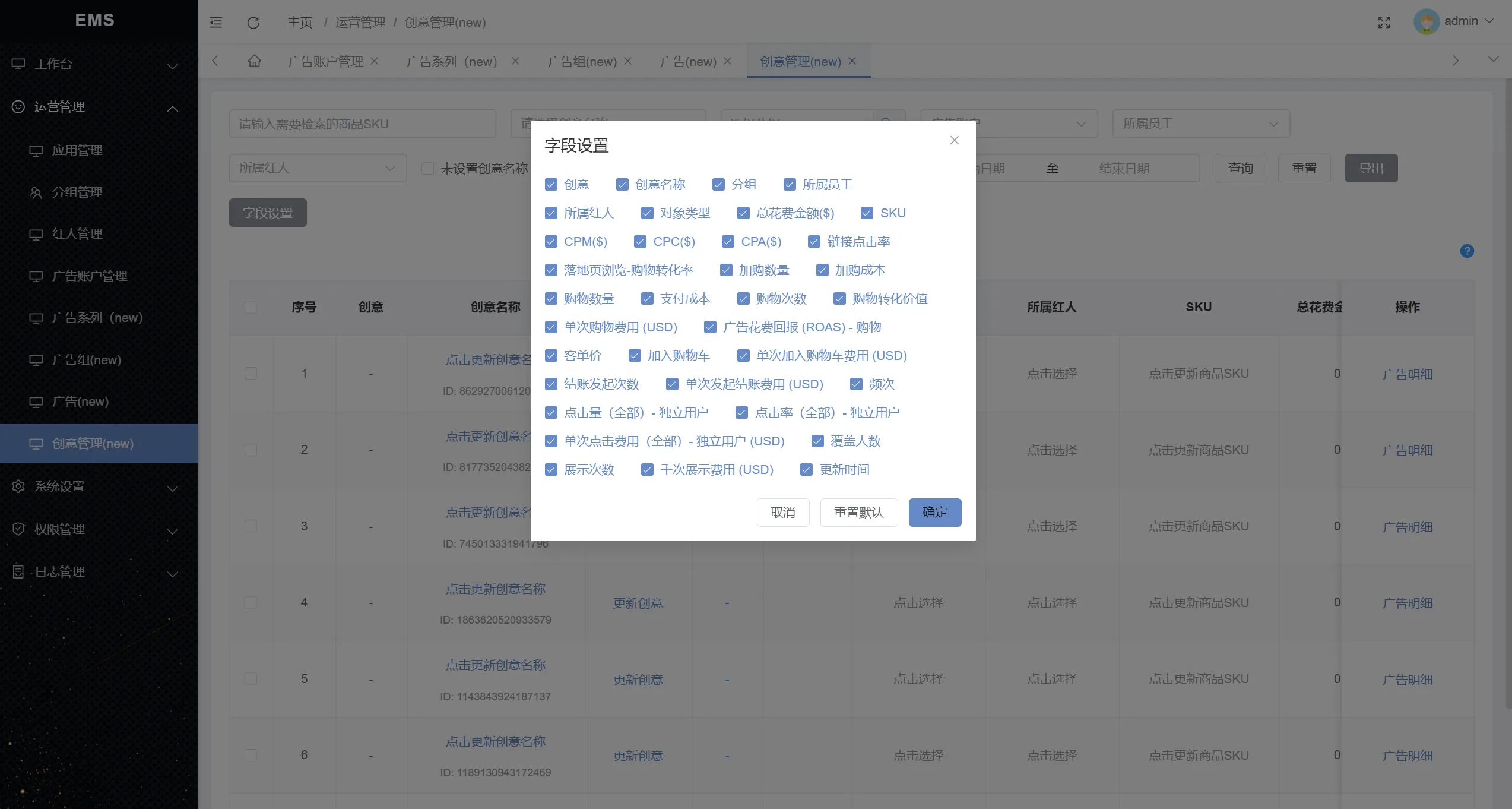Close the 创意管理(new) tab

852,61
